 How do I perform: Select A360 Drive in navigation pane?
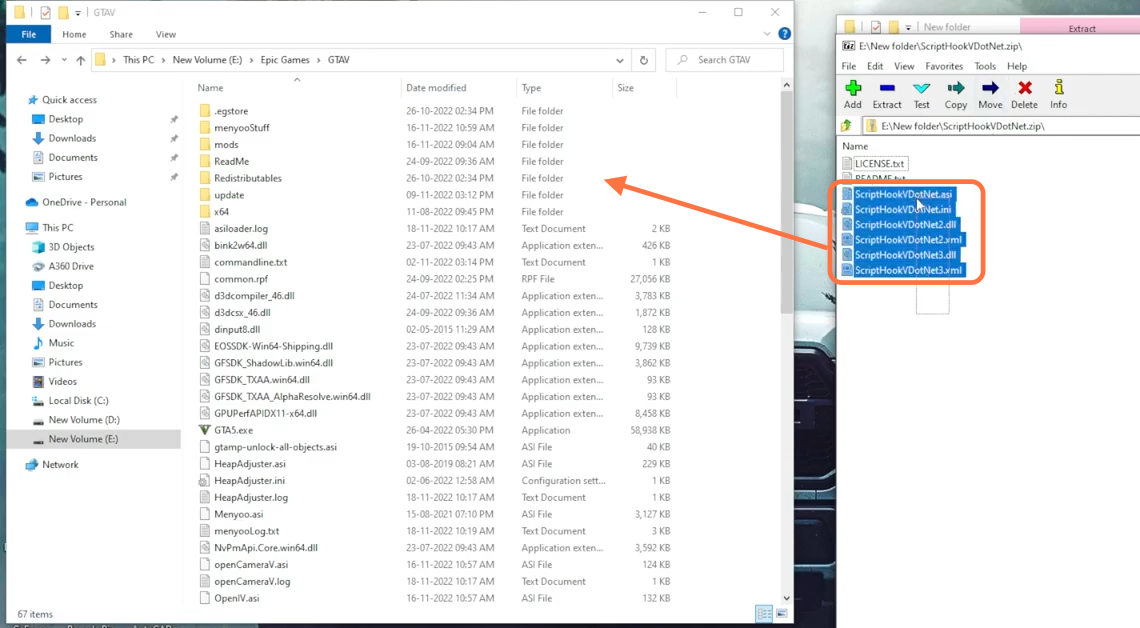click(x=71, y=266)
